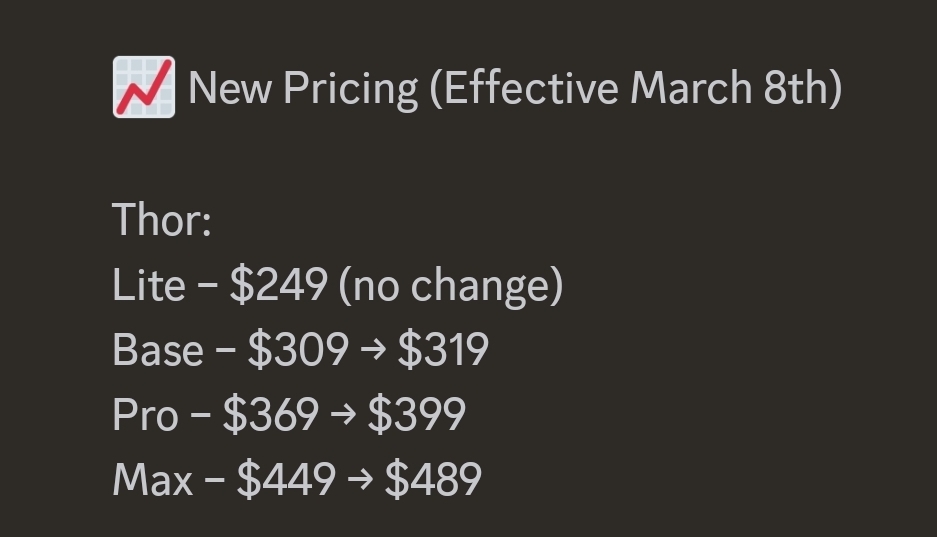Screen dimensions: 937x537
Task: Click the arrow in the Max line
Action: [x=360, y=480]
